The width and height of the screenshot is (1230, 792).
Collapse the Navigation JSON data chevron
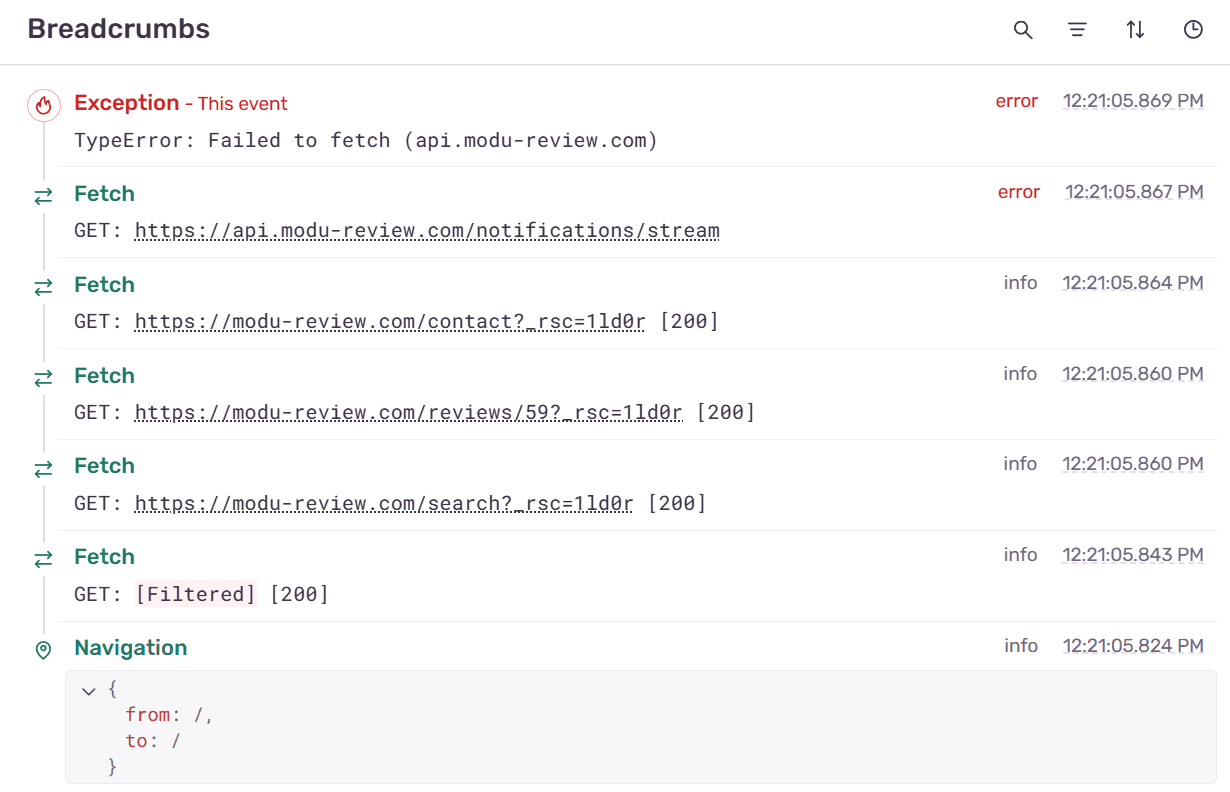89,690
